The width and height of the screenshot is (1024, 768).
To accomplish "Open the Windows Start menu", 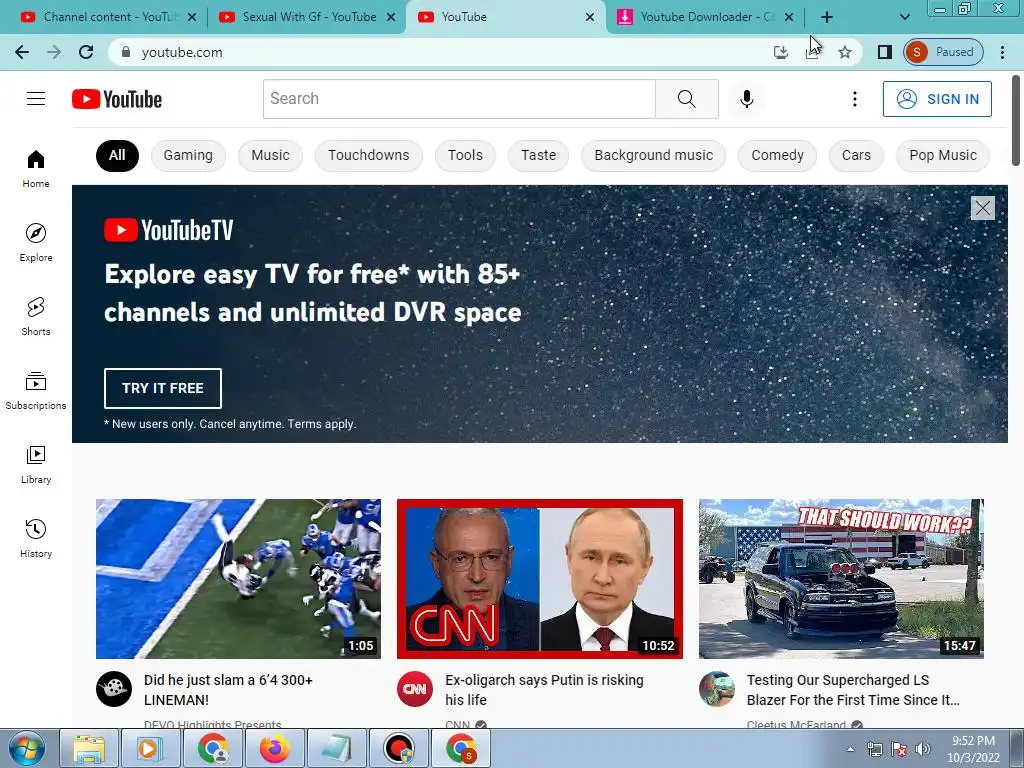I will point(27,749).
